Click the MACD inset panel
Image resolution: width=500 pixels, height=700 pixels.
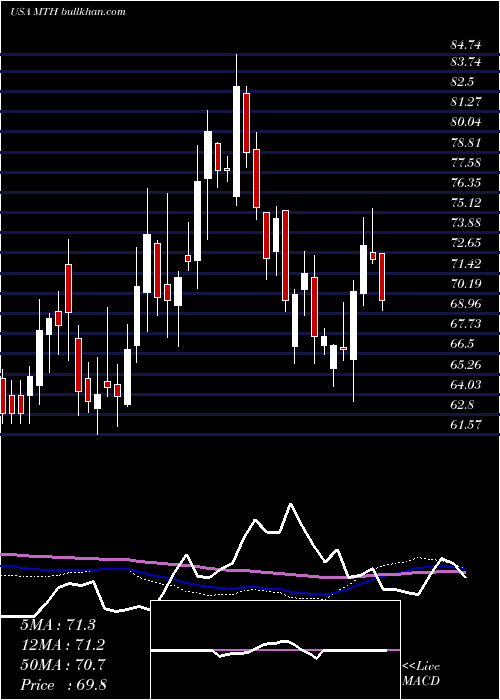pyautogui.click(x=275, y=650)
